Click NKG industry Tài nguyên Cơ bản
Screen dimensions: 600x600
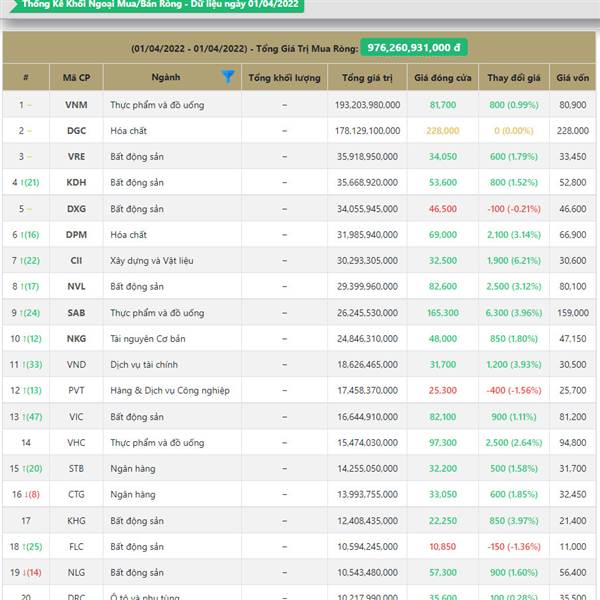tap(148, 339)
